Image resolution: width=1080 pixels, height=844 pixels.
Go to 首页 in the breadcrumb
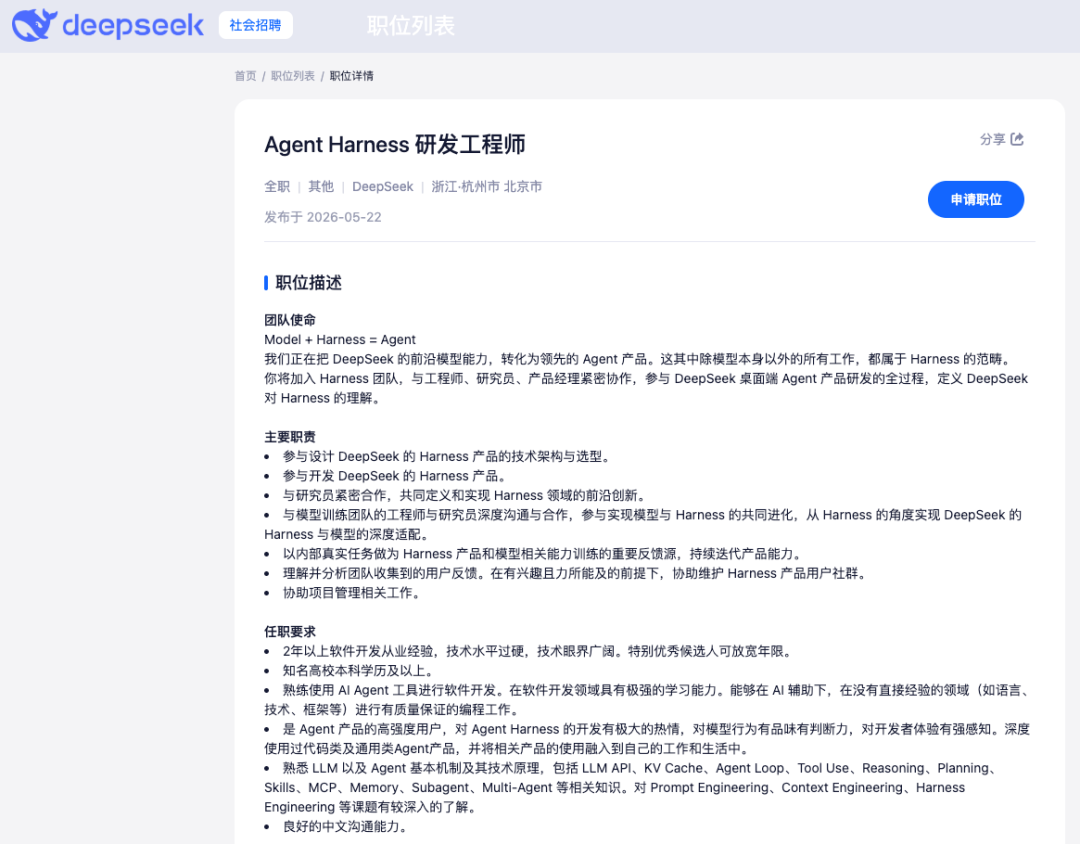pyautogui.click(x=245, y=76)
